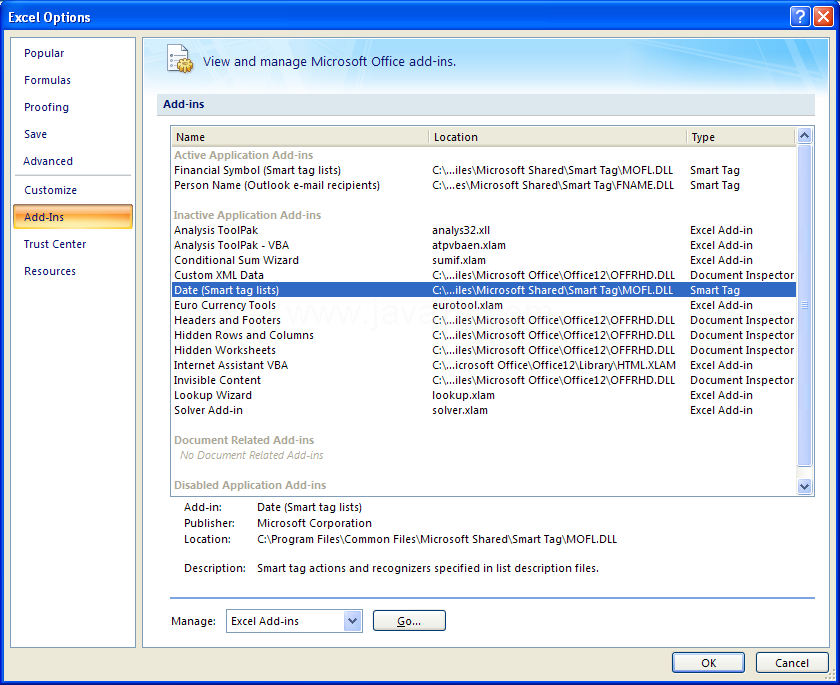Select the Internet Assistant VBA row

coord(484,365)
